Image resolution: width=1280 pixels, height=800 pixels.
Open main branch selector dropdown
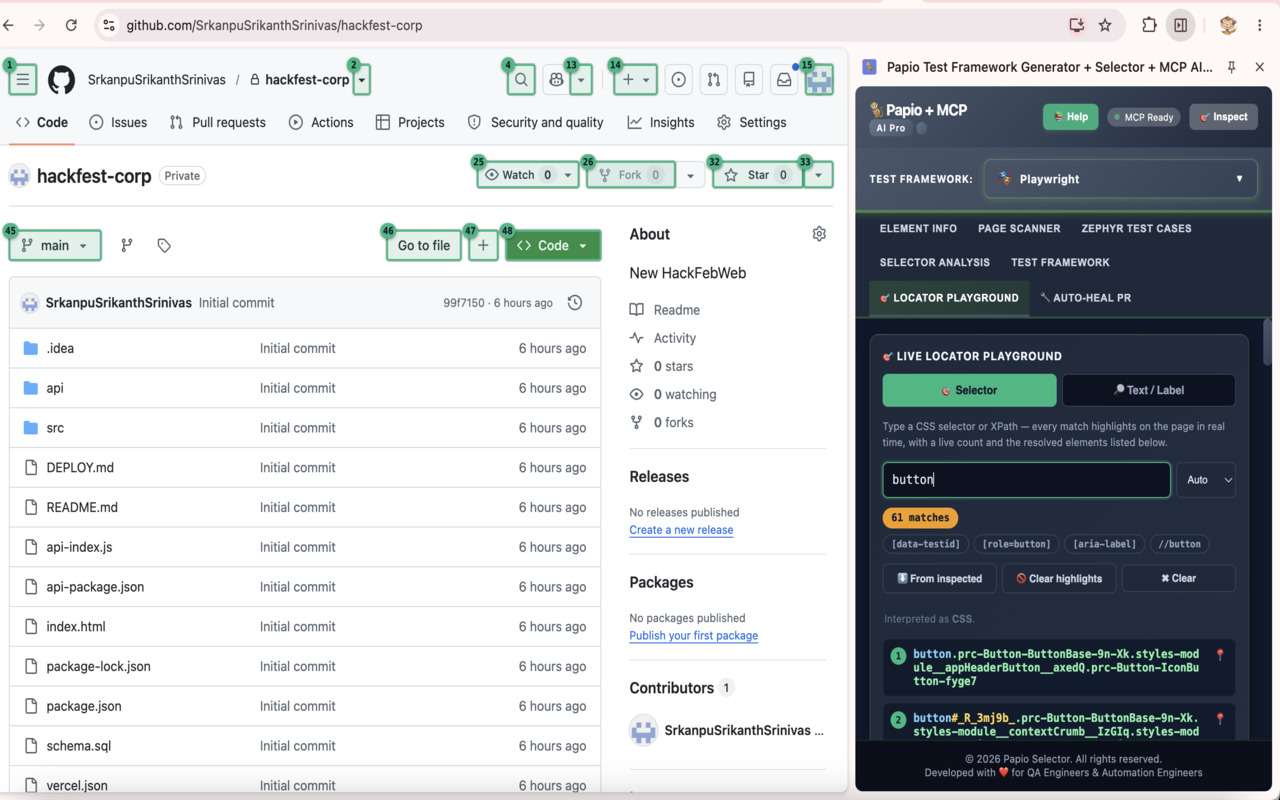pos(55,245)
